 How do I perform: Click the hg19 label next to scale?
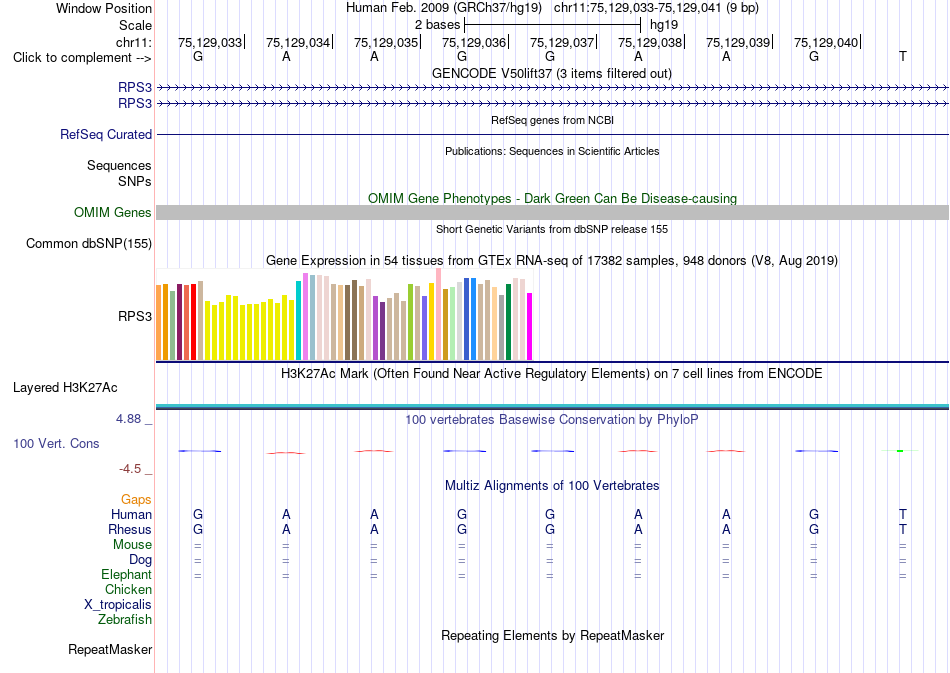coord(663,25)
